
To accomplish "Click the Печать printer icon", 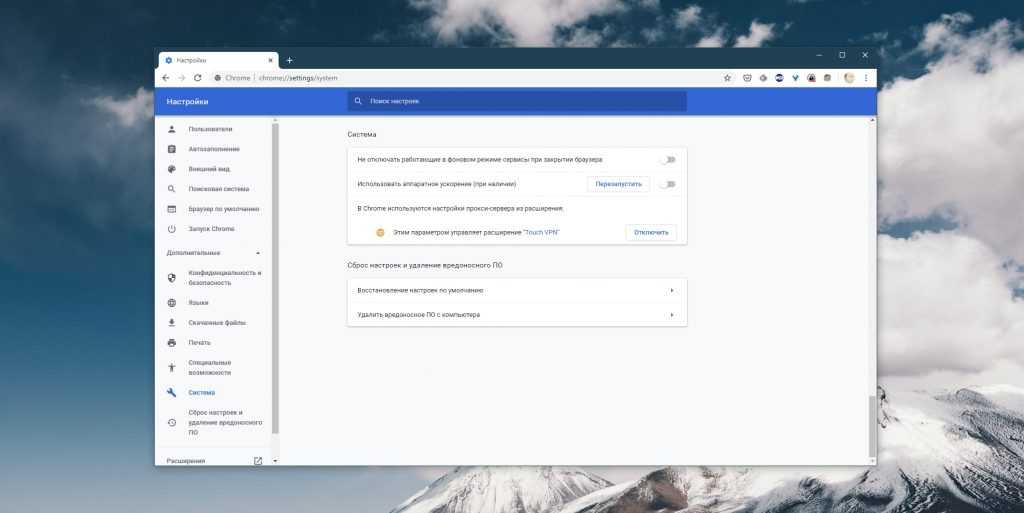I will (x=172, y=343).
